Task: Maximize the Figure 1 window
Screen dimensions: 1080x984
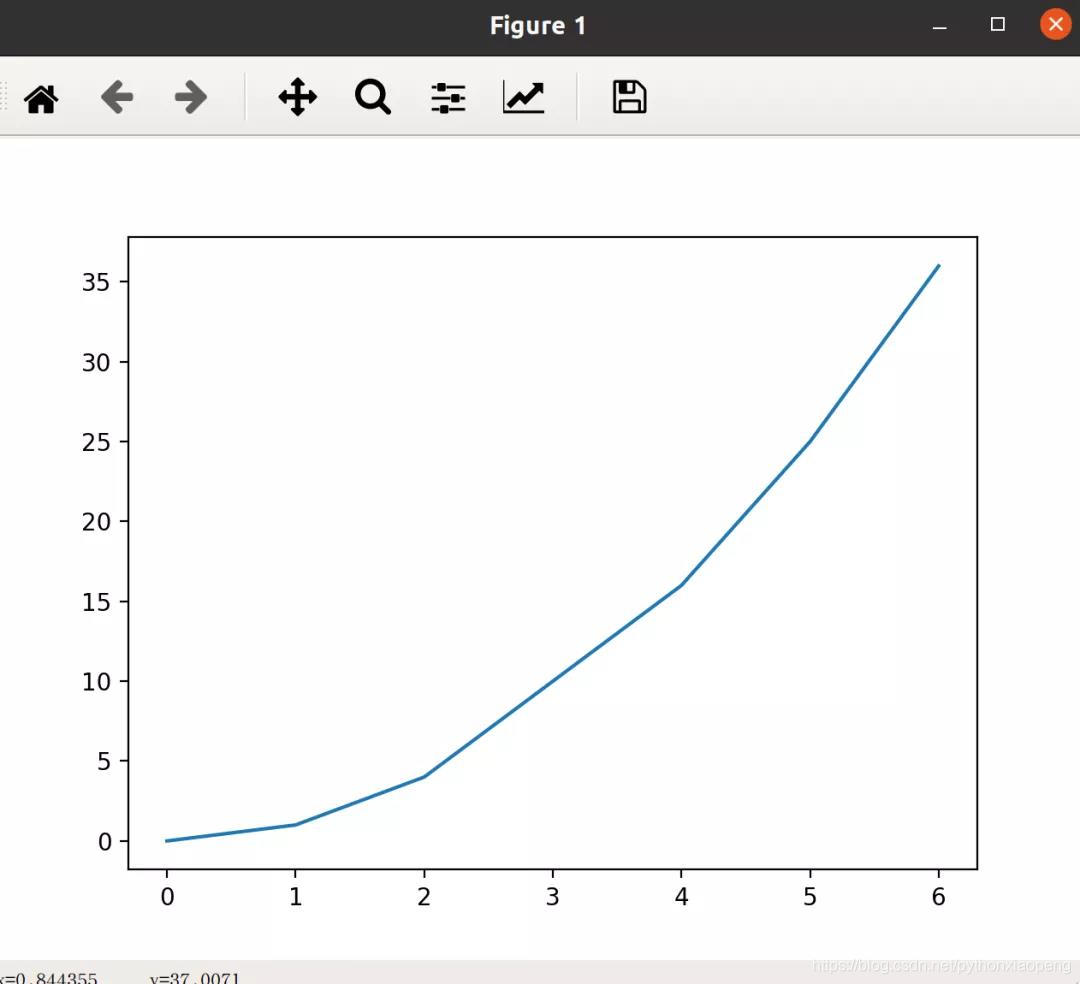Action: 997,25
